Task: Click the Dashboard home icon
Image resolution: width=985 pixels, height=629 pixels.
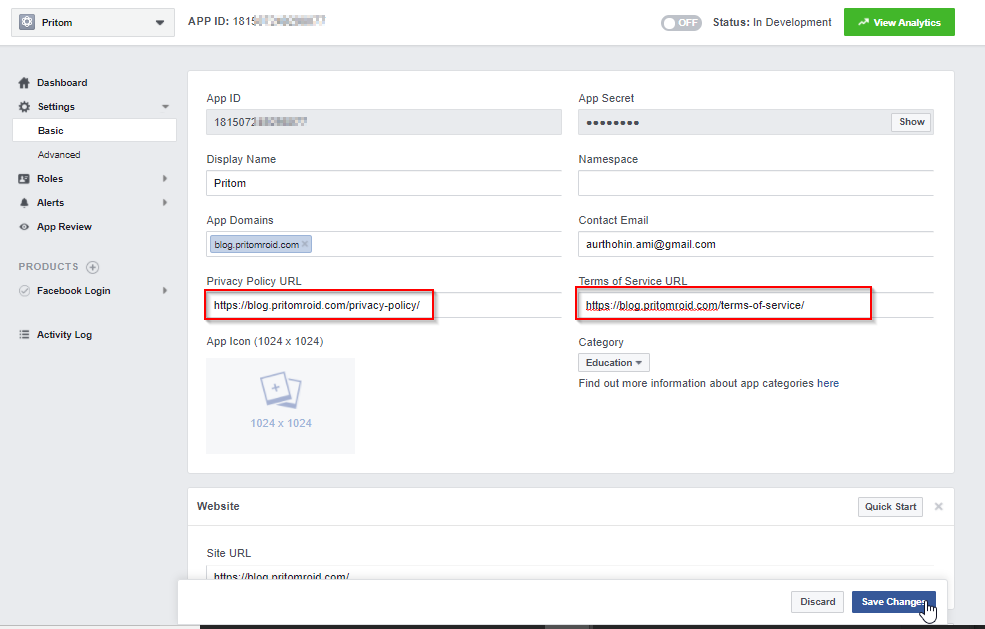Action: coord(24,83)
